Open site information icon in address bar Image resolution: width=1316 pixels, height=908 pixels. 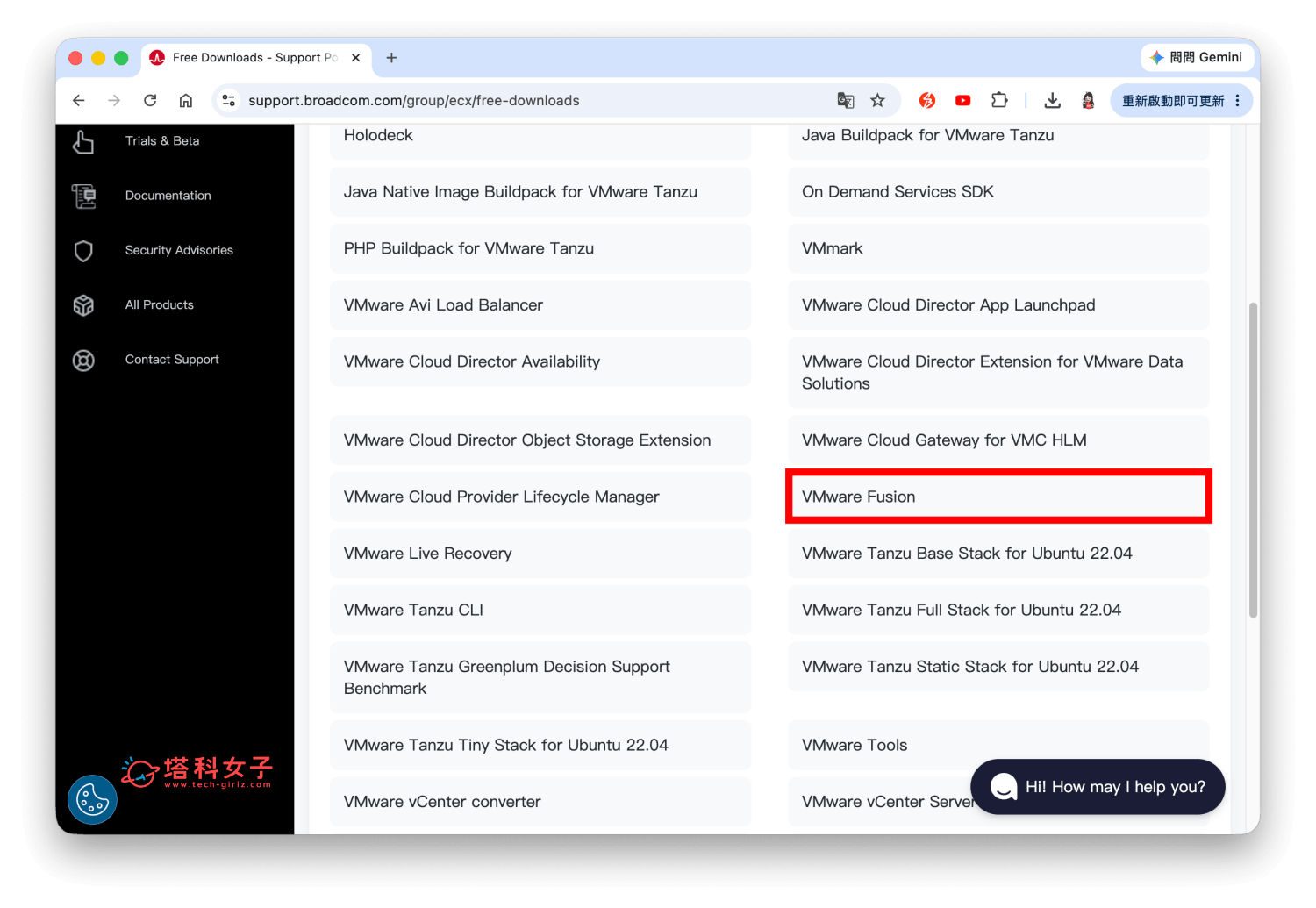tap(228, 101)
